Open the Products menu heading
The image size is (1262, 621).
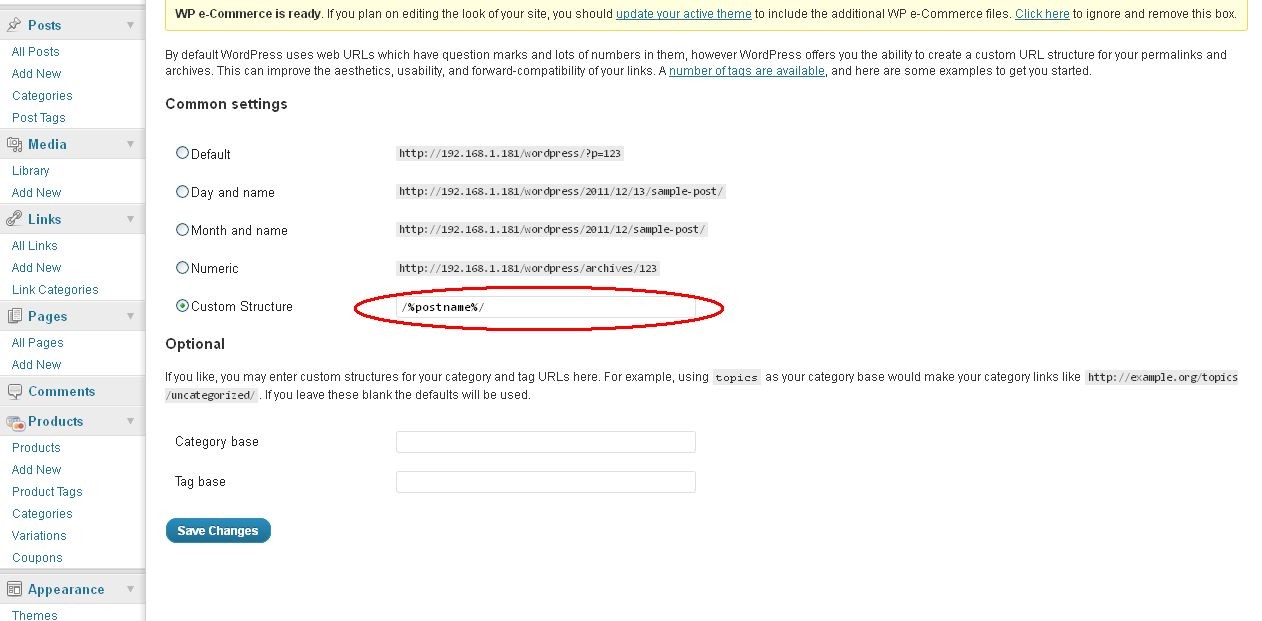tap(55, 421)
